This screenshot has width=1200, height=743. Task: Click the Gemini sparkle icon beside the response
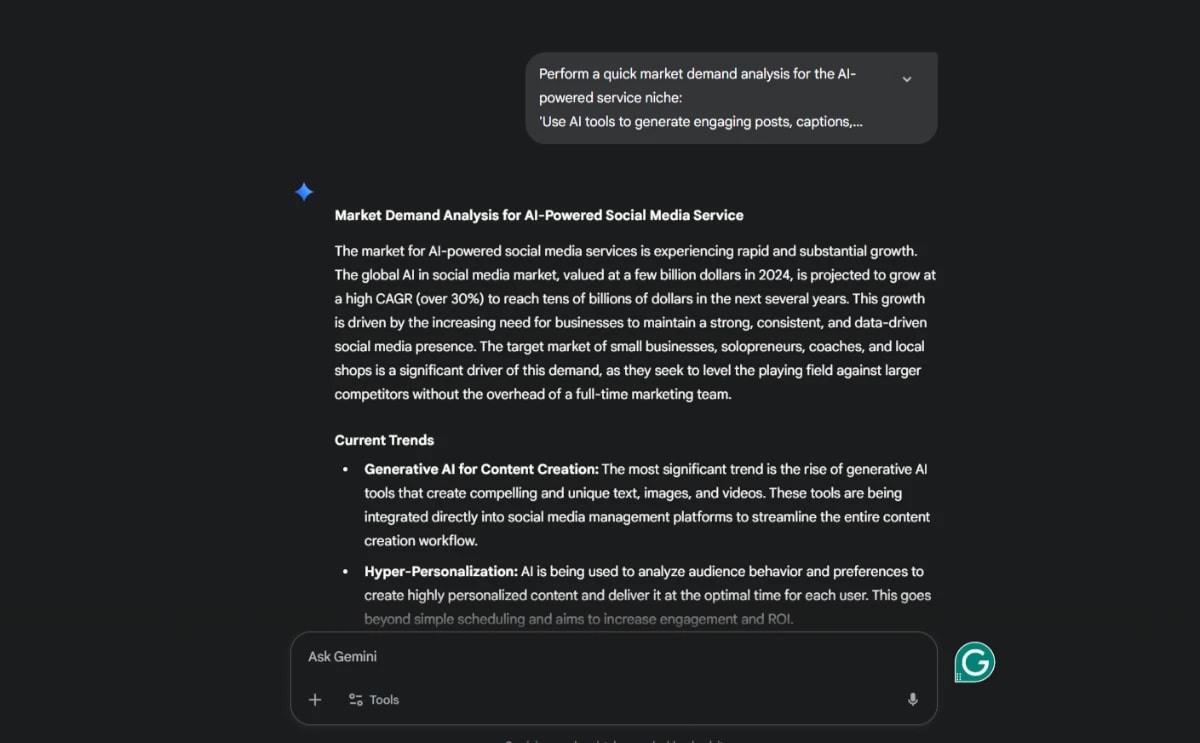[x=304, y=192]
